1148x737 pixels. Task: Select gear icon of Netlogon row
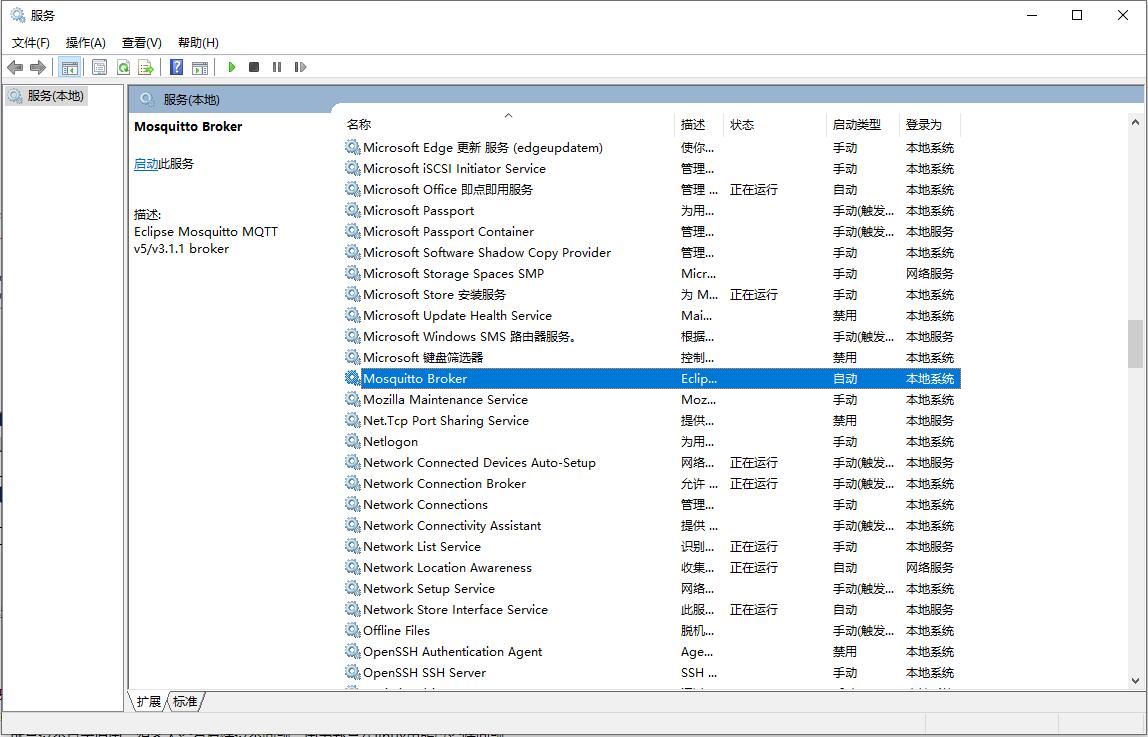(353, 441)
